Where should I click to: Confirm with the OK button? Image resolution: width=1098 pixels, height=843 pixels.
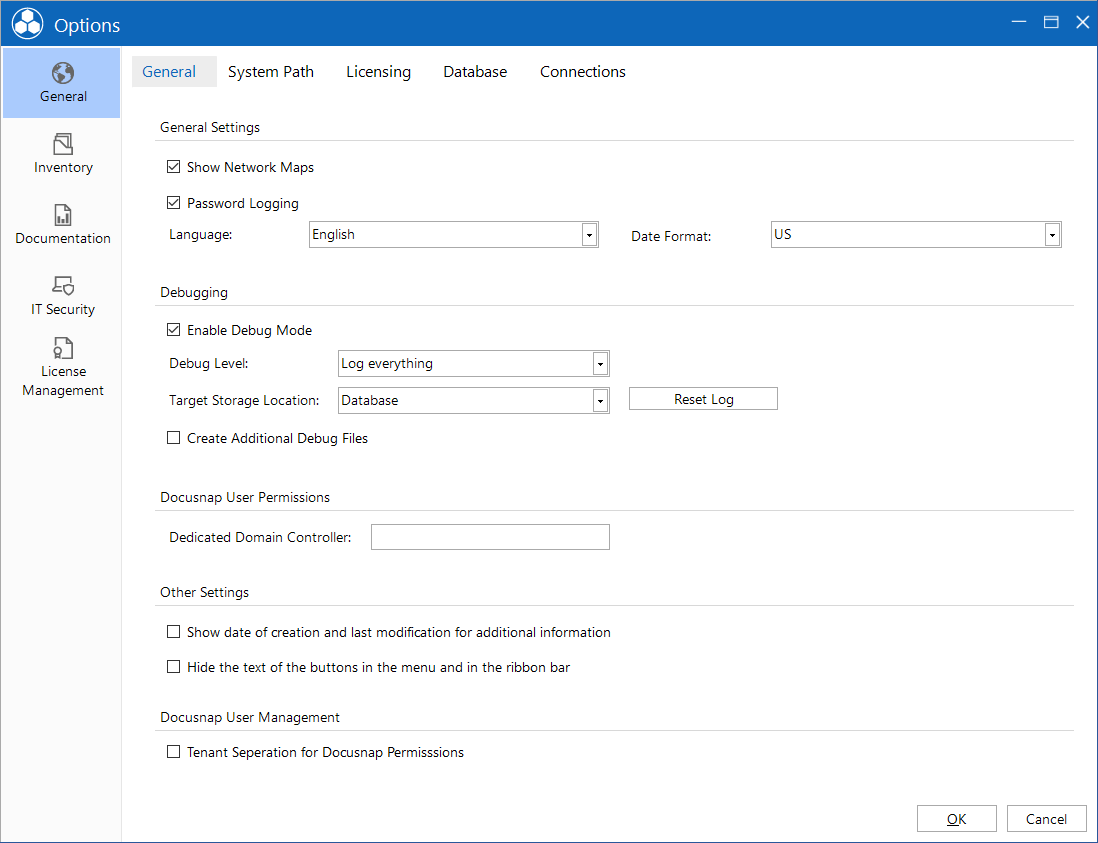pos(957,818)
